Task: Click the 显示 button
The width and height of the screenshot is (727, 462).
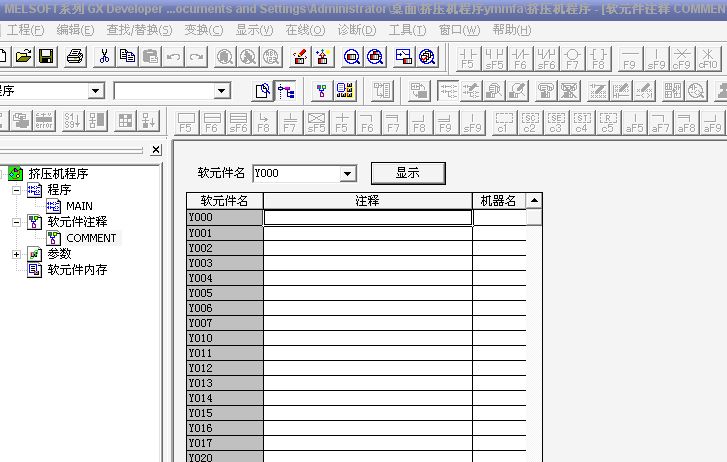Action: point(407,173)
